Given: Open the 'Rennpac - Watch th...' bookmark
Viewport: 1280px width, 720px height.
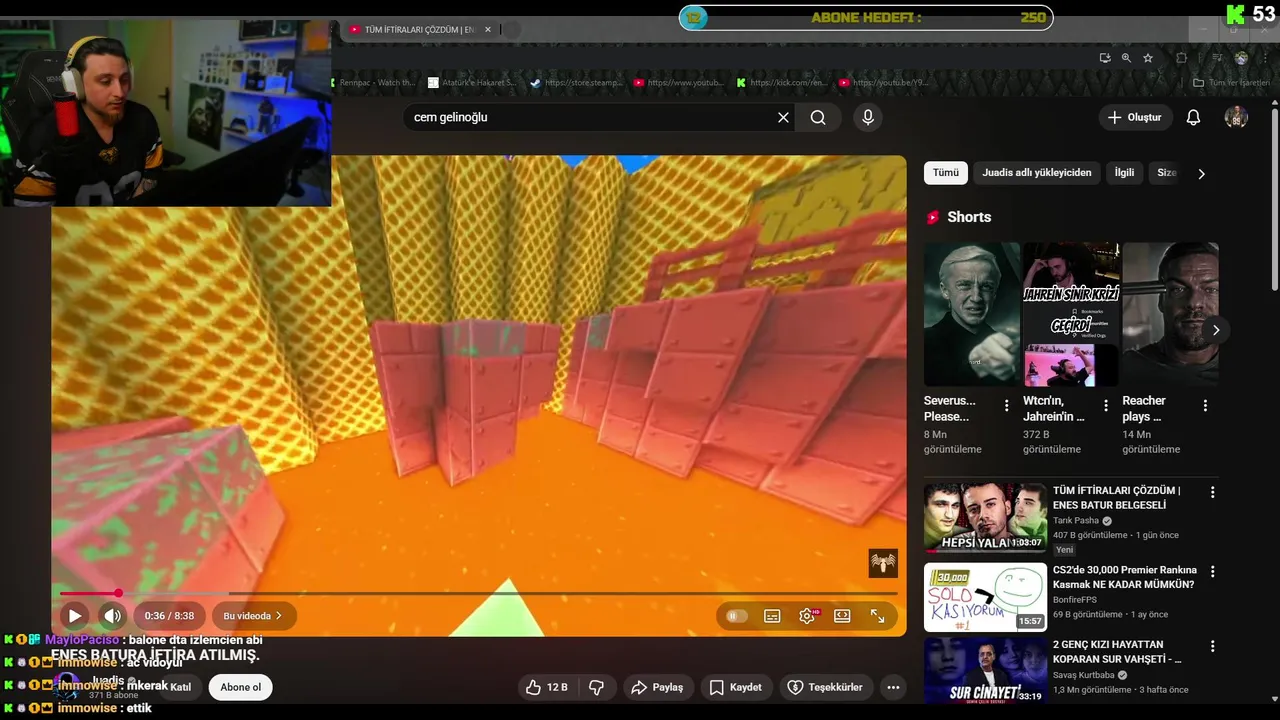Looking at the screenshot, I should pyautogui.click(x=372, y=83).
